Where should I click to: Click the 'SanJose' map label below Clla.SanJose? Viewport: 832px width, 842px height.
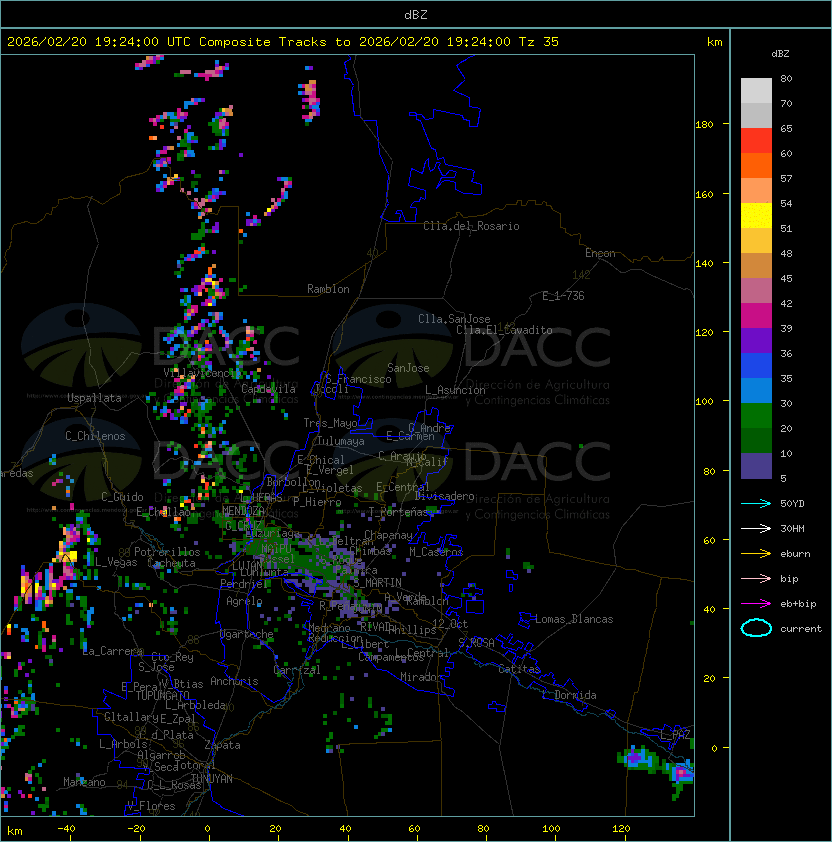pyautogui.click(x=408, y=368)
